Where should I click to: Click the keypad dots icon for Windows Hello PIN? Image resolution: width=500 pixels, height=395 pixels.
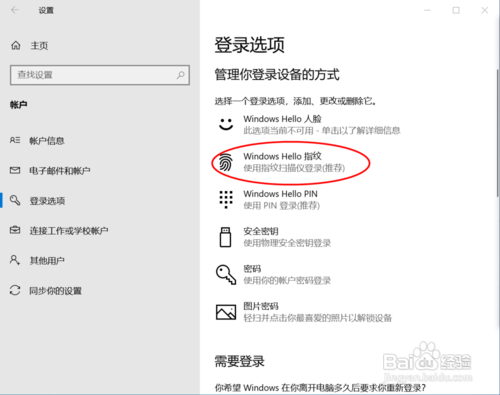coord(226,199)
